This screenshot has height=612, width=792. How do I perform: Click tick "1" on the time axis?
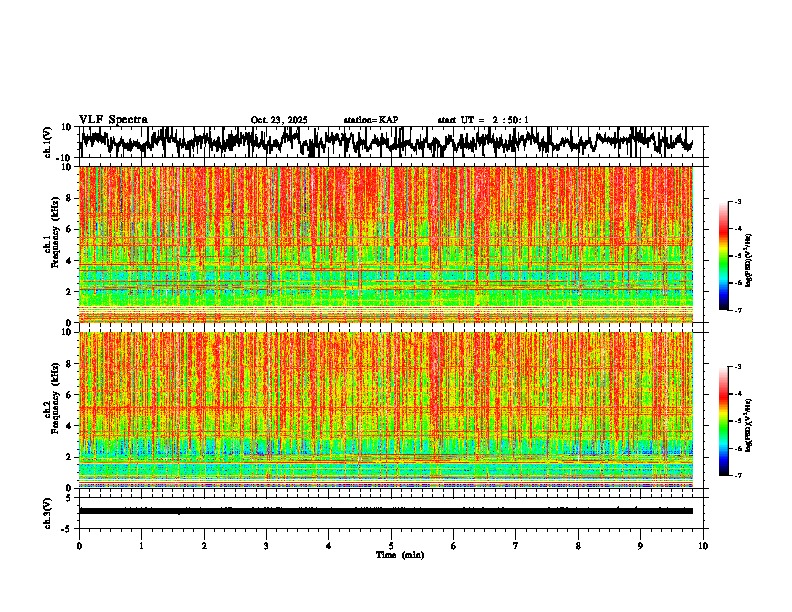coord(141,546)
